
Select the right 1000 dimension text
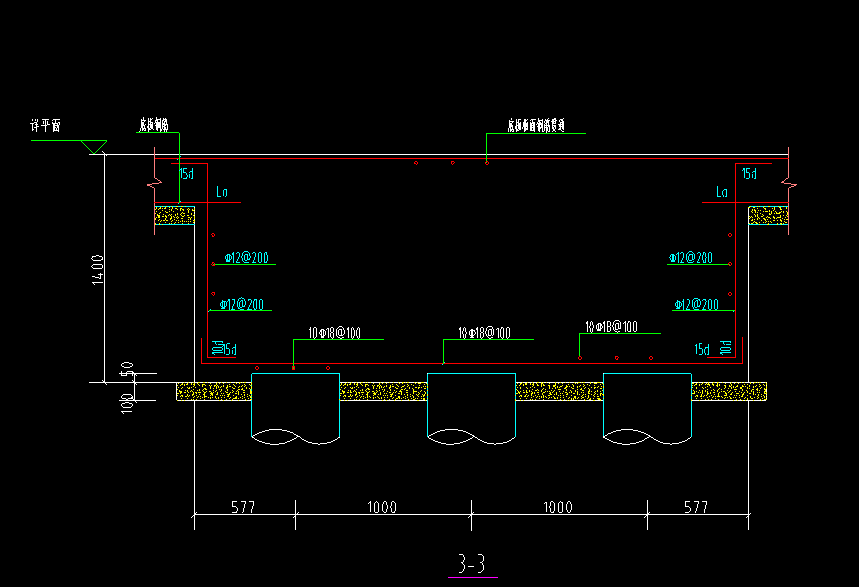[558, 507]
